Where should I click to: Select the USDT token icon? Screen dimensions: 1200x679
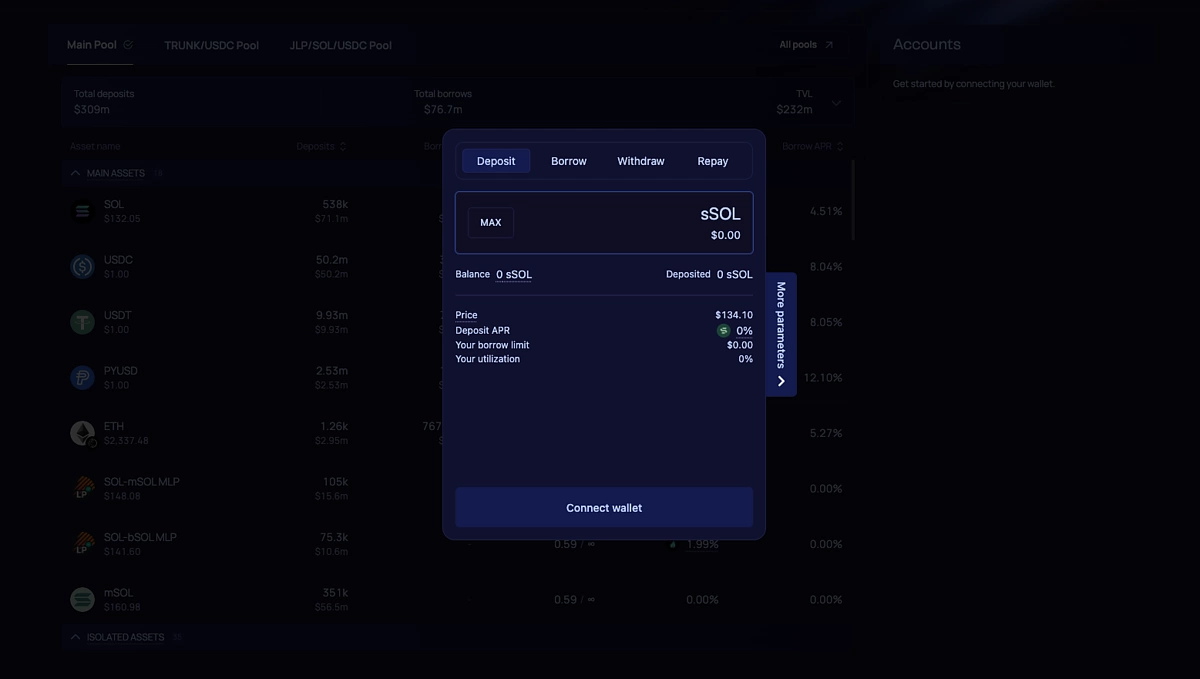pos(82,322)
